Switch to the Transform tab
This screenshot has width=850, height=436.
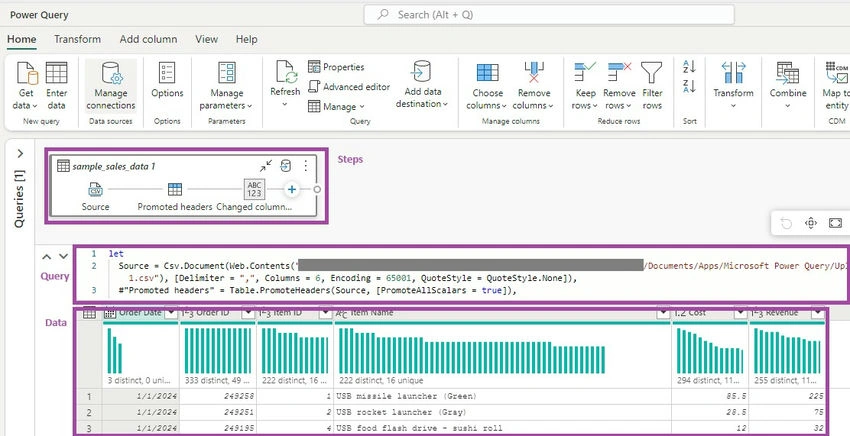[x=78, y=39]
